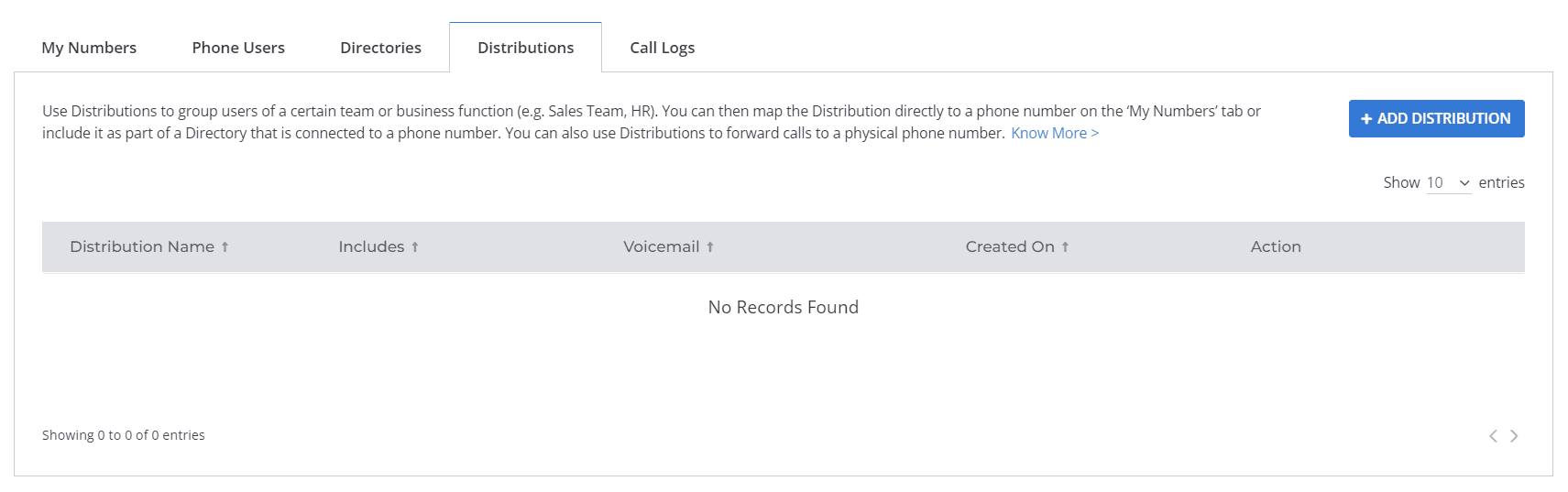Click the Action column header
The image size is (1568, 492).
coord(1276,247)
